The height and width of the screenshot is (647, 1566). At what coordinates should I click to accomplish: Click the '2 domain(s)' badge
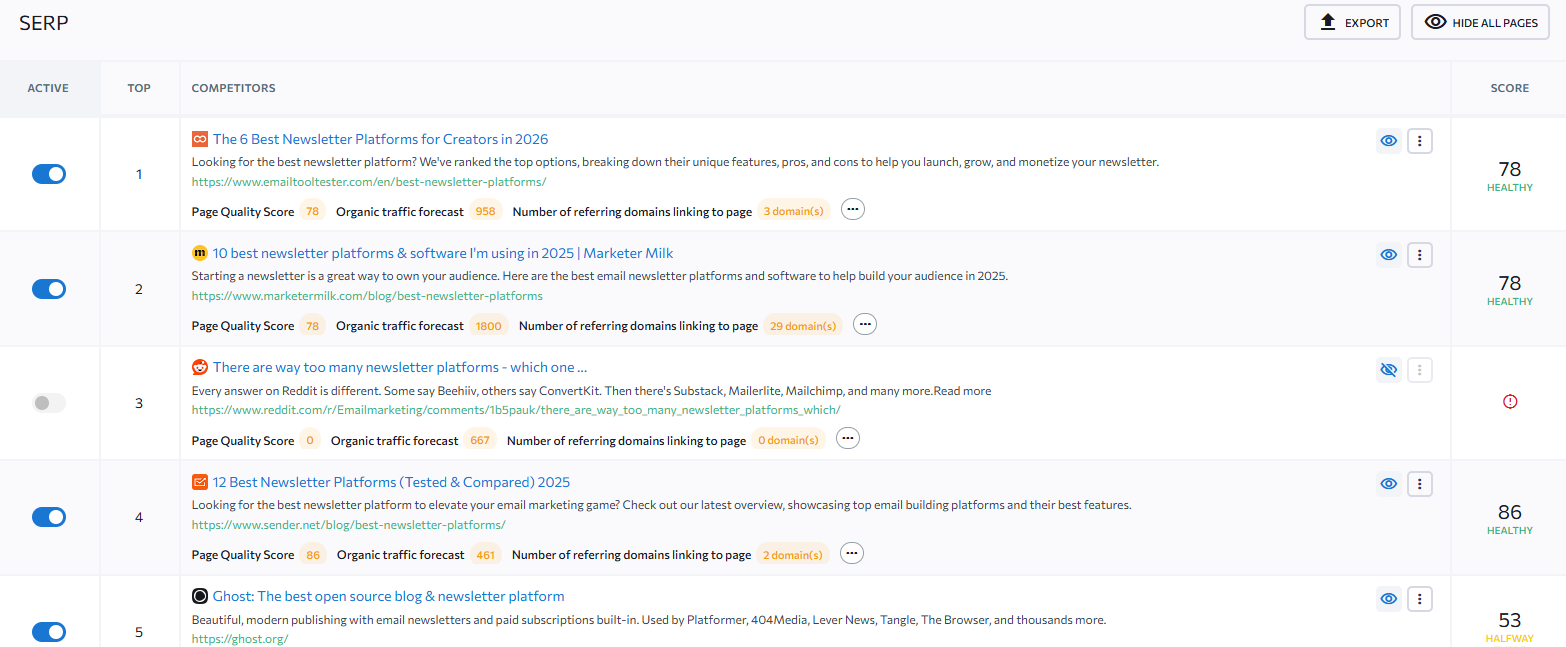point(793,554)
